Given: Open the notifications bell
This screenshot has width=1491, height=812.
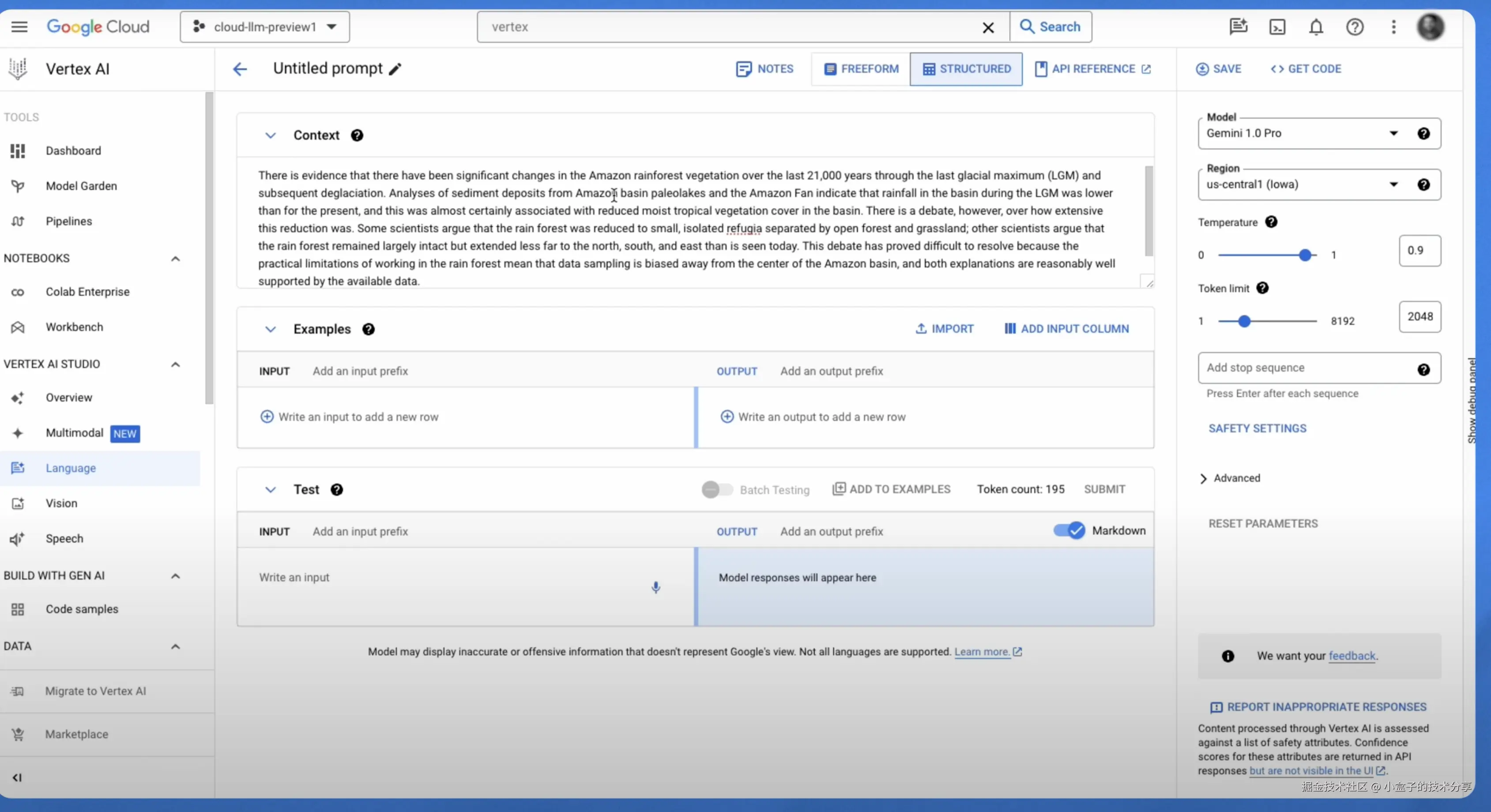Looking at the screenshot, I should pos(1316,27).
